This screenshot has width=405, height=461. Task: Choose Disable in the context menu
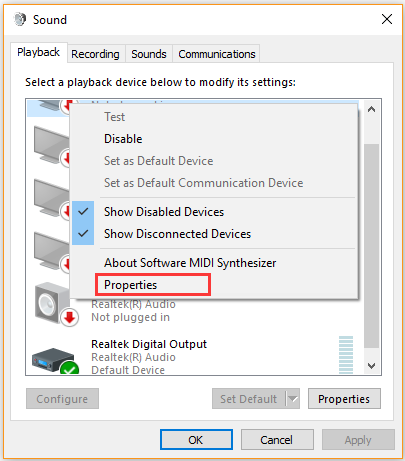pyautogui.click(x=123, y=139)
